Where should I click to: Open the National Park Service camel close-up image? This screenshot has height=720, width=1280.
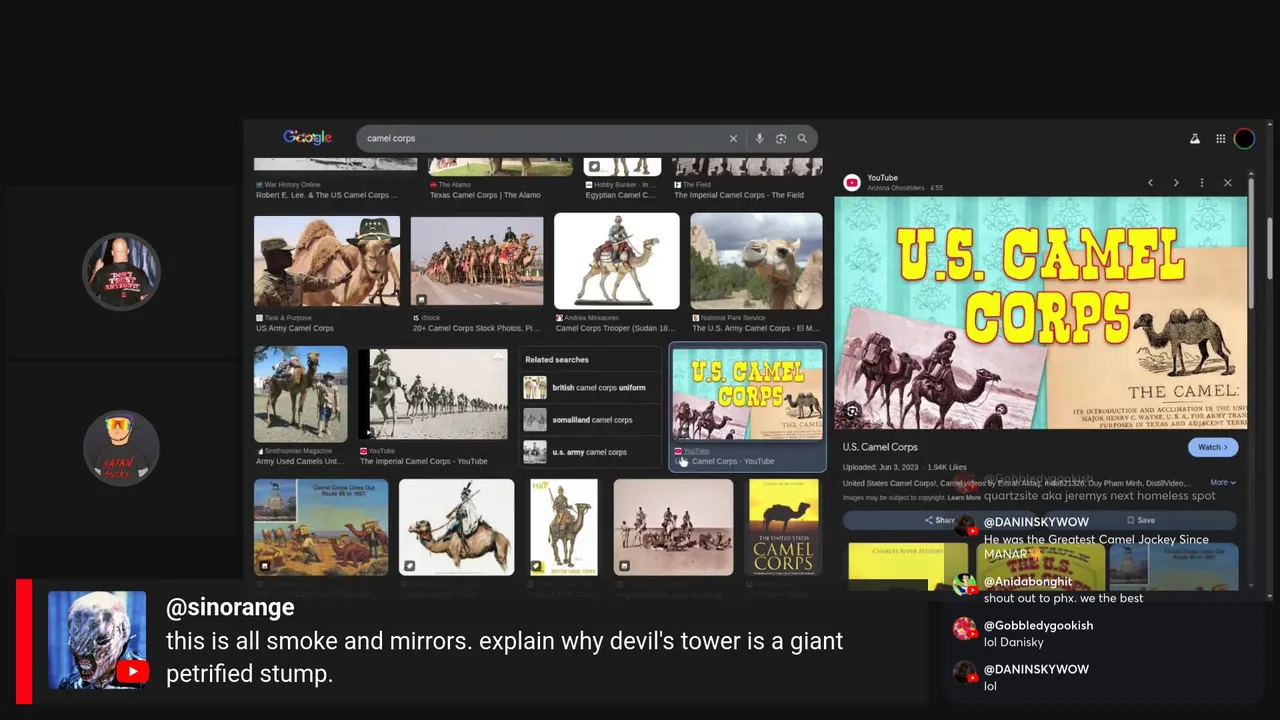pyautogui.click(x=757, y=261)
